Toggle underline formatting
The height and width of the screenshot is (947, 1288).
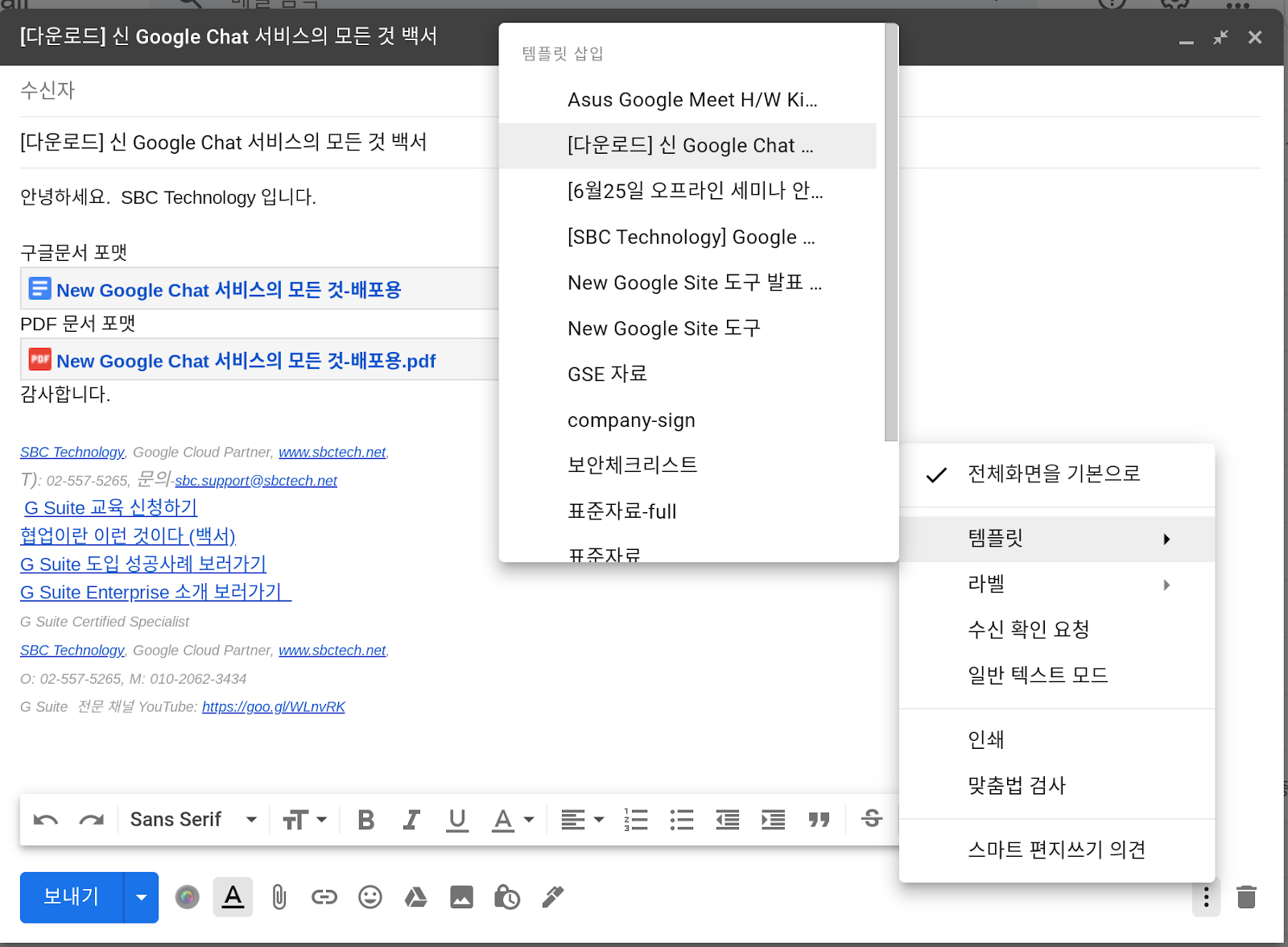pos(457,820)
